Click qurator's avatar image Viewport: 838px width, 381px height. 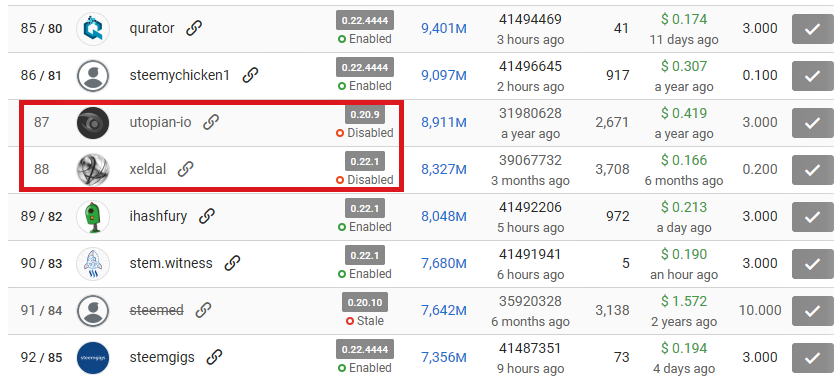(x=93, y=29)
